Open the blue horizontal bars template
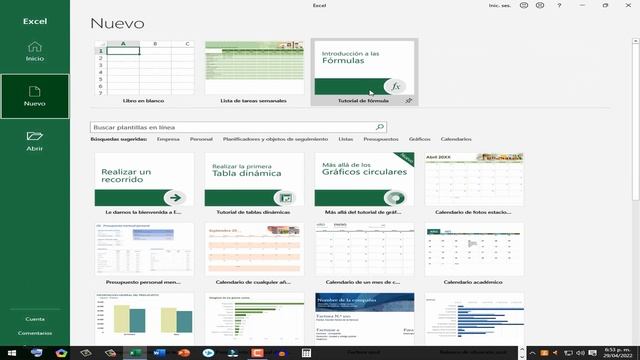Screen dimensions: 640x360 pos(474,319)
